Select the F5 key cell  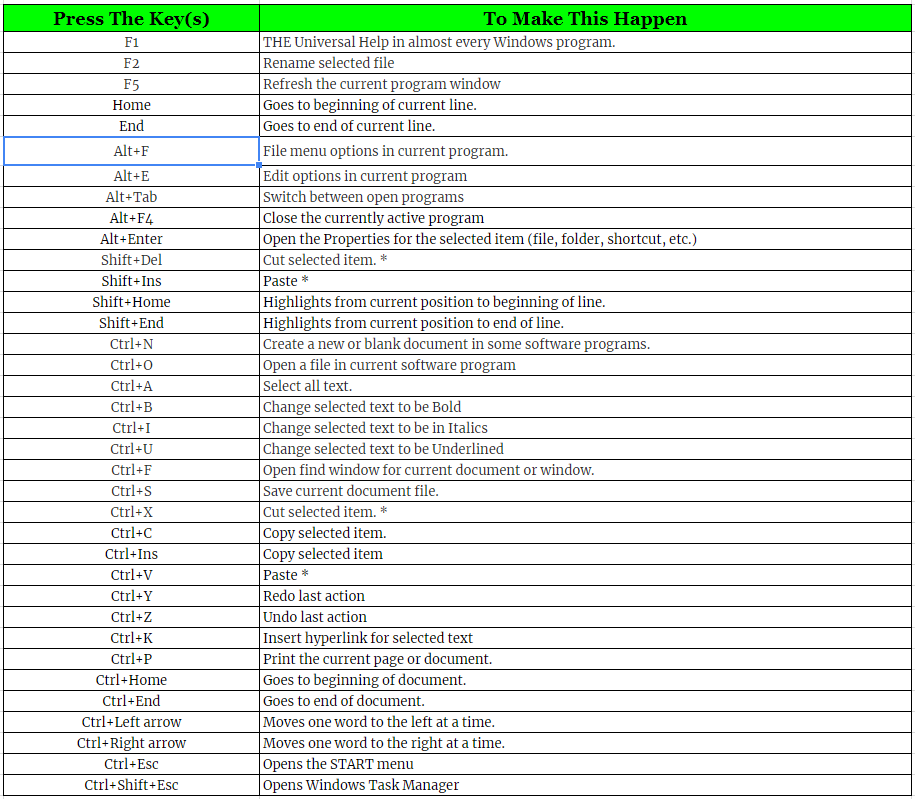(x=131, y=84)
